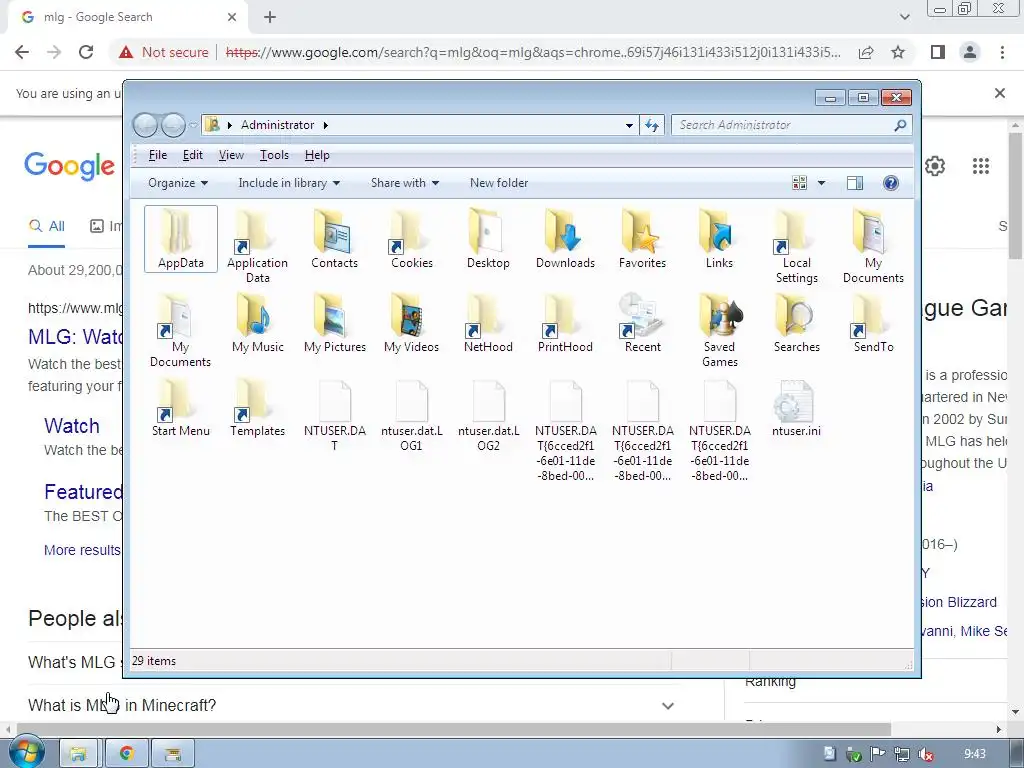Click the Chrome address bar URL
1024x768 pixels.
click(533, 52)
